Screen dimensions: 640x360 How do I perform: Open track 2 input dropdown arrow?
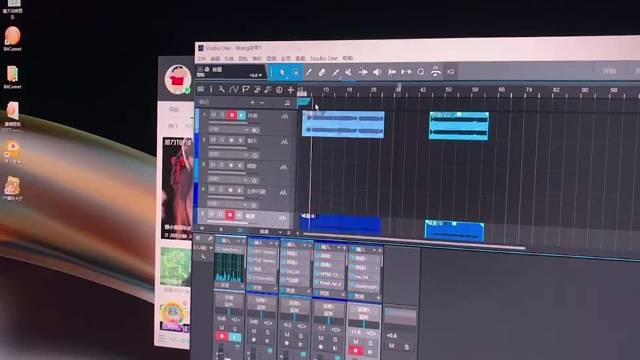tap(246, 155)
